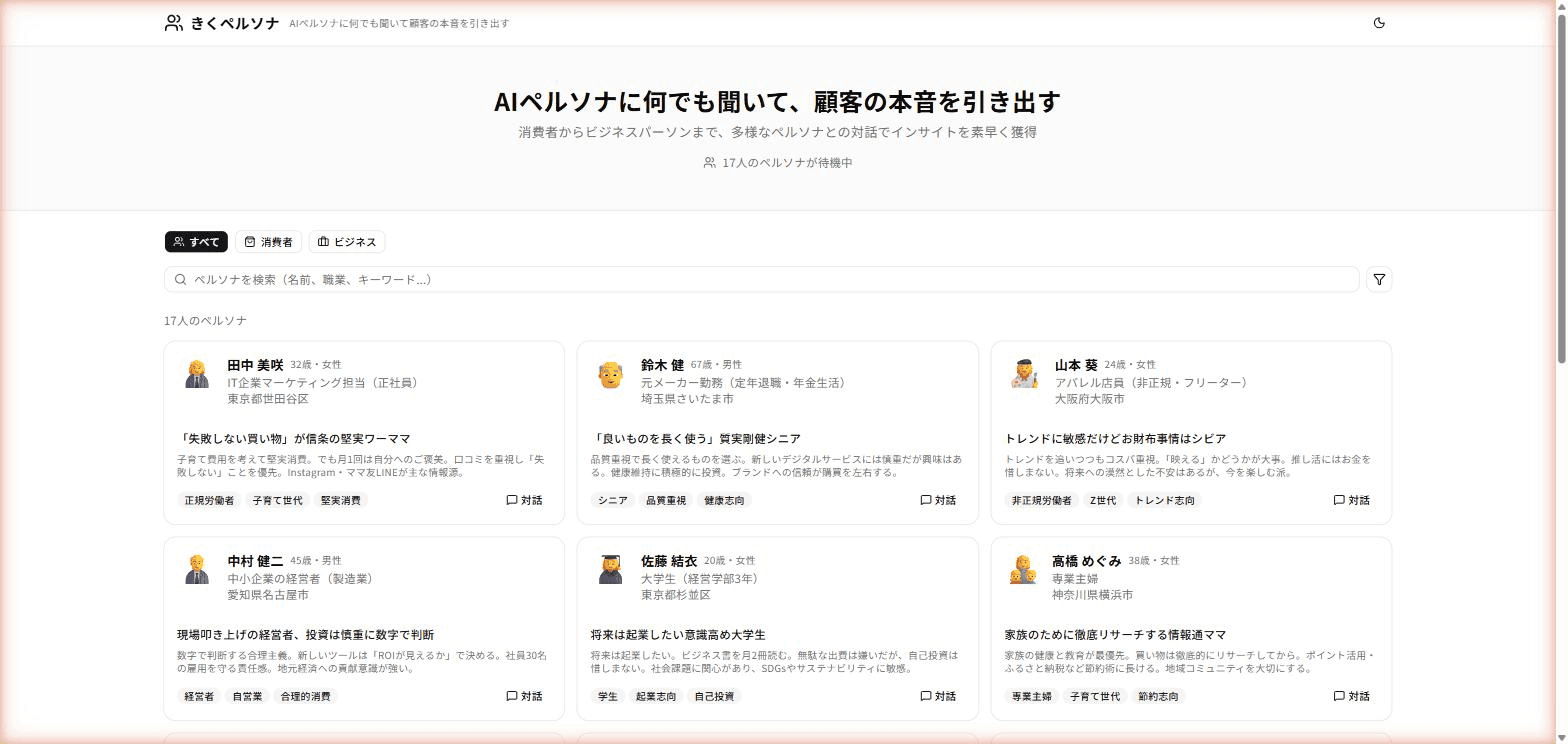Click 中村 健二's avatar icon

coord(197,570)
